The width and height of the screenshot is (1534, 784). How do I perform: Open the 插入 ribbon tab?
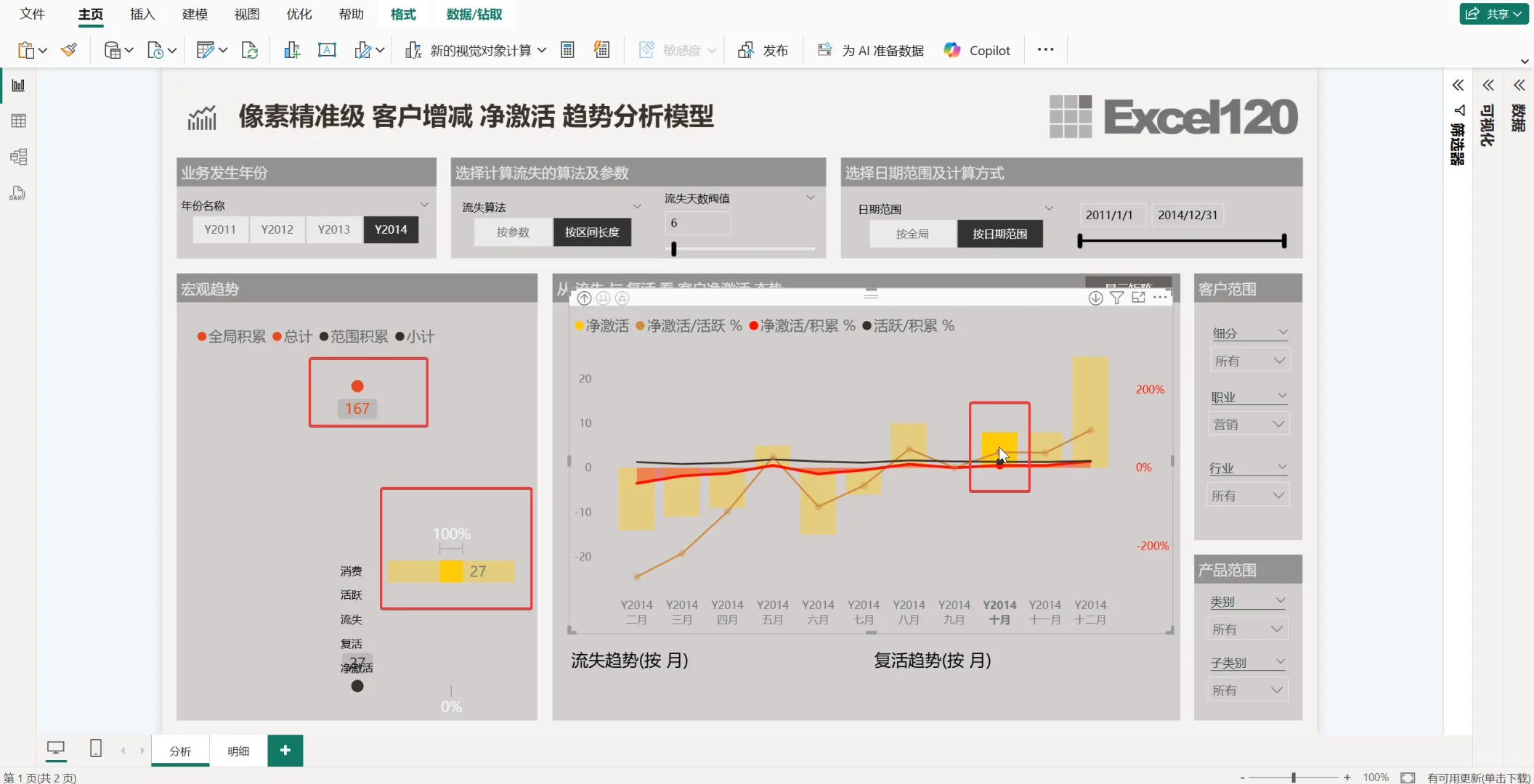point(142,14)
